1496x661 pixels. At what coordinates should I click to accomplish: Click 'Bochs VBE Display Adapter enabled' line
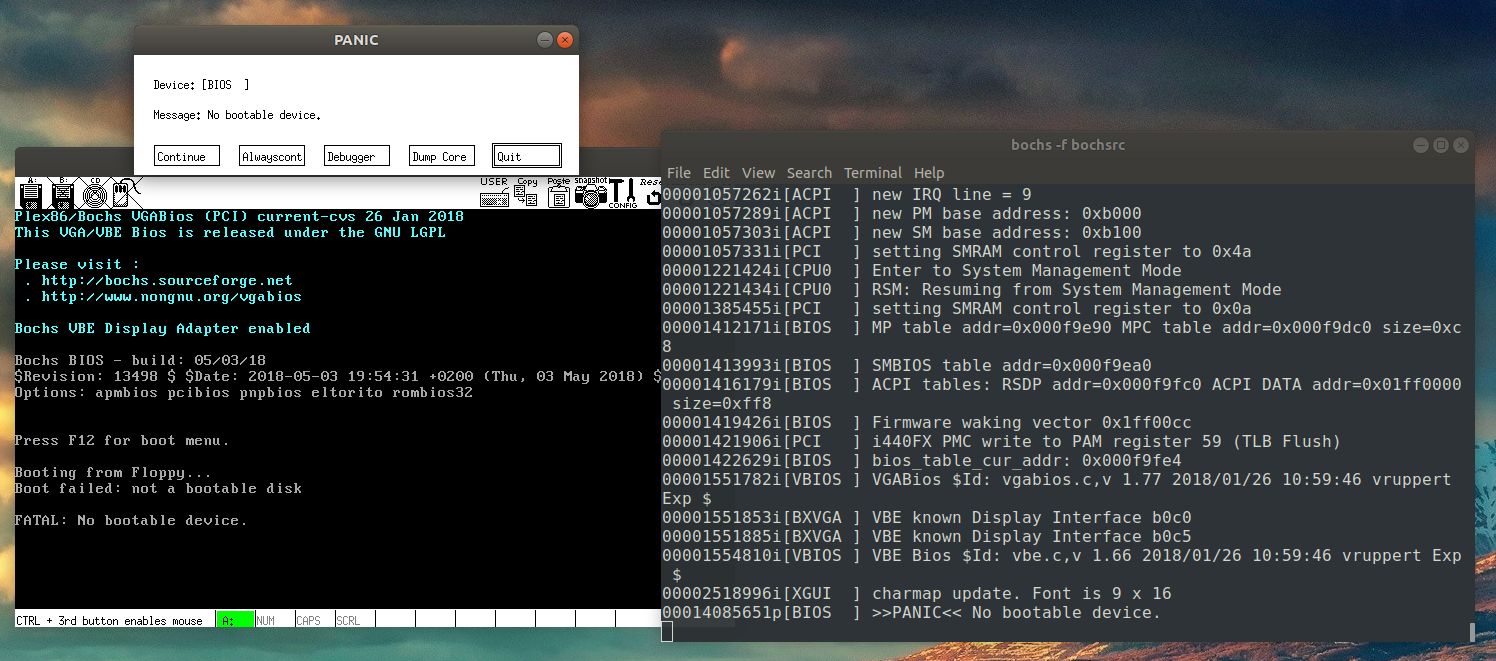(x=163, y=329)
